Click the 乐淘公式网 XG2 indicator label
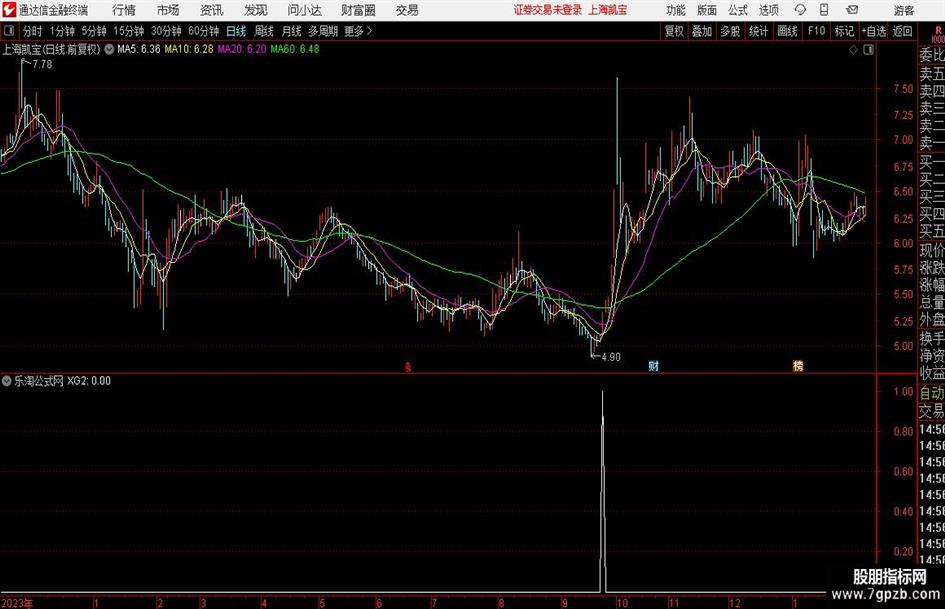945x609 pixels. pos(63,381)
